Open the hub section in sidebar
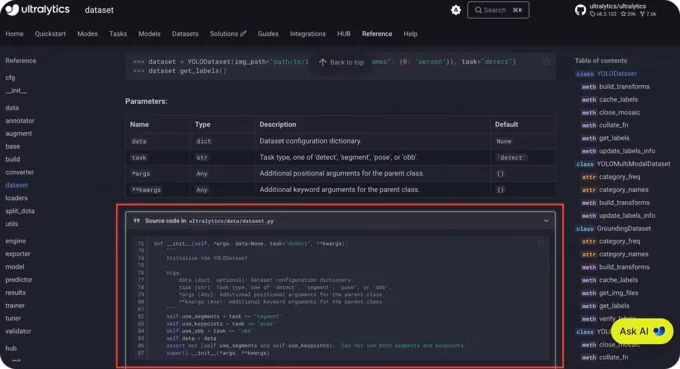680x369 pixels. pos(11,348)
